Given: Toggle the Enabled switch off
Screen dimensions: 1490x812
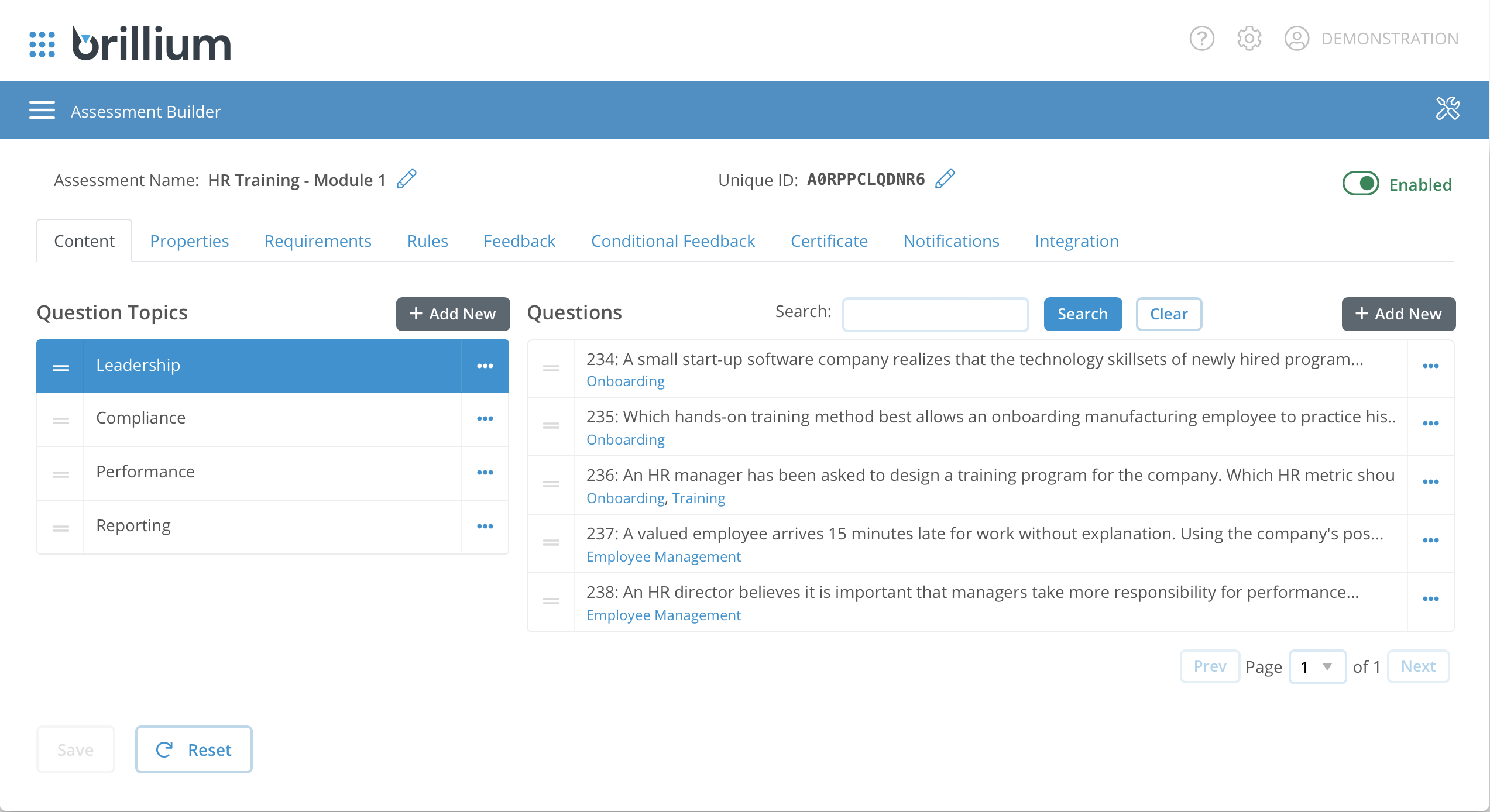Looking at the screenshot, I should (1361, 184).
